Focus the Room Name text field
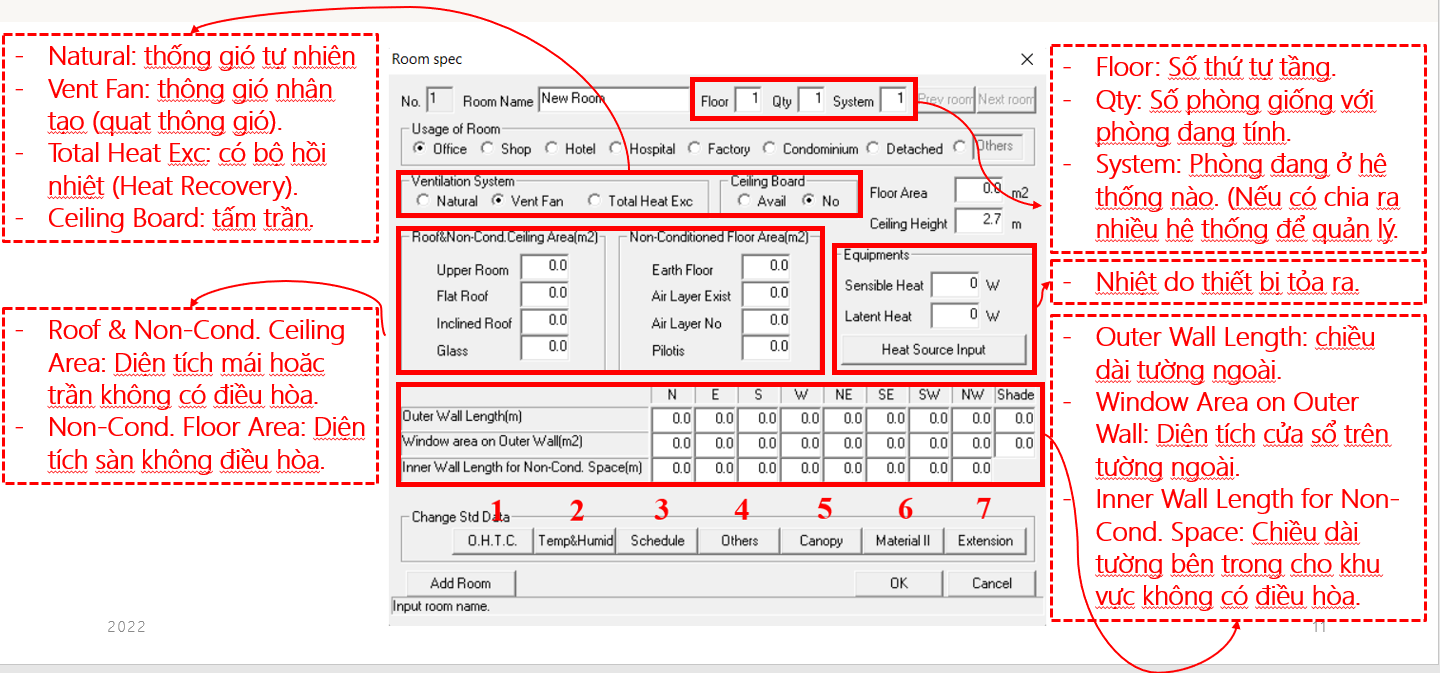Viewport: 1440px width, 673px height. 613,99
